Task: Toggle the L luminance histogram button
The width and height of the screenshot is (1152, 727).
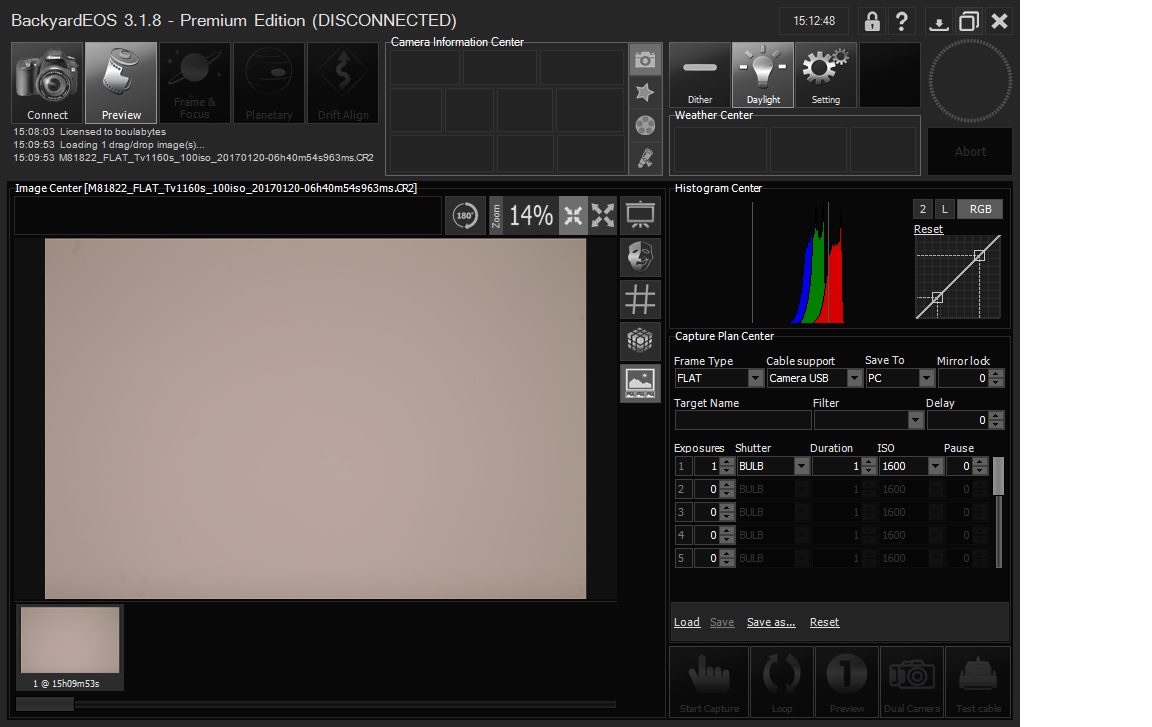Action: point(944,209)
